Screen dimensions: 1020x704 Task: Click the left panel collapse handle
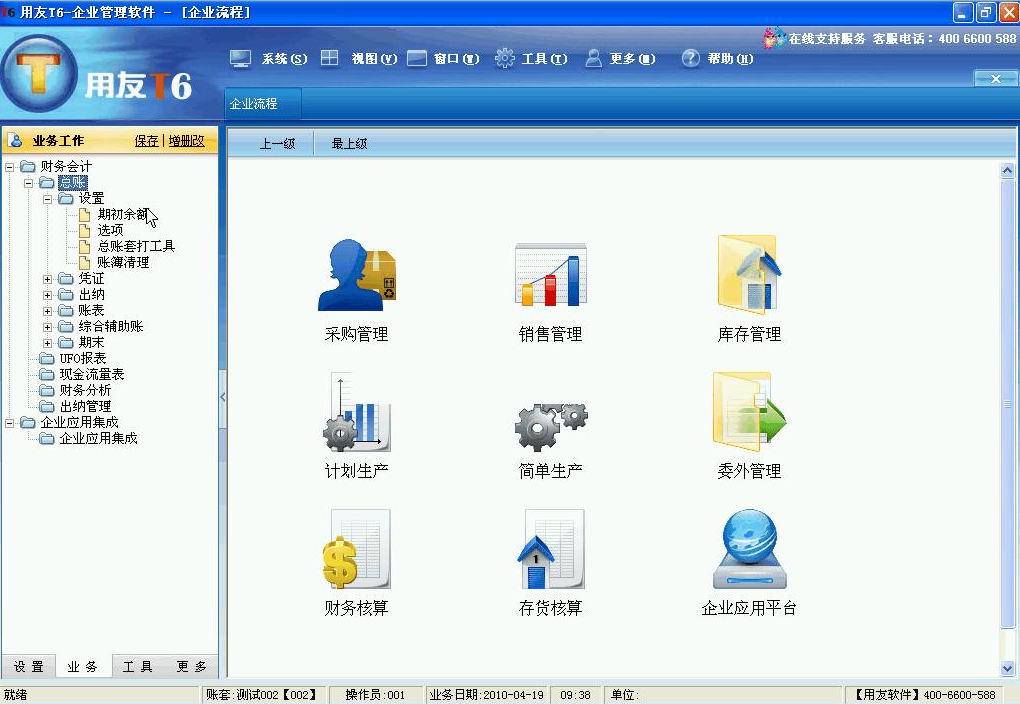tap(222, 397)
